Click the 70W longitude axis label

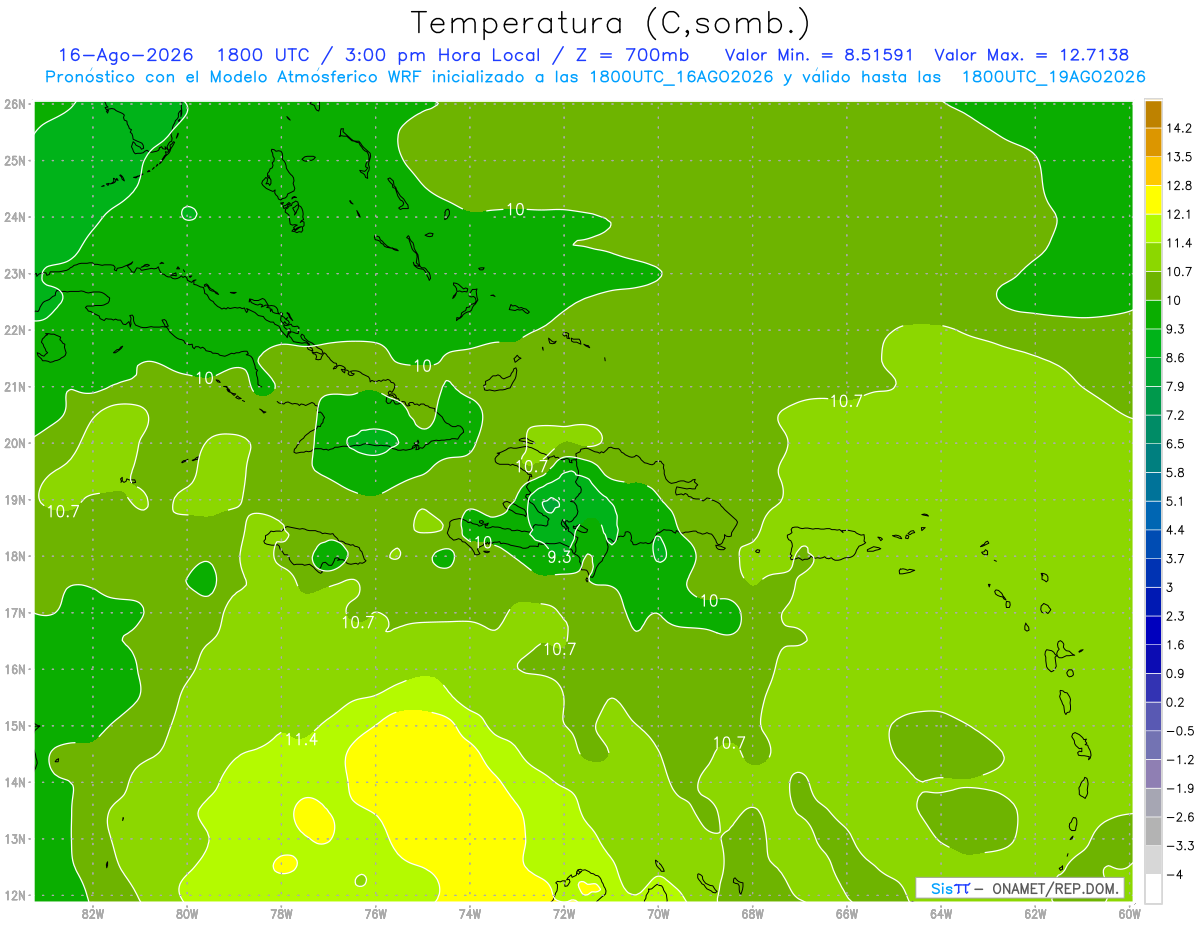click(658, 913)
